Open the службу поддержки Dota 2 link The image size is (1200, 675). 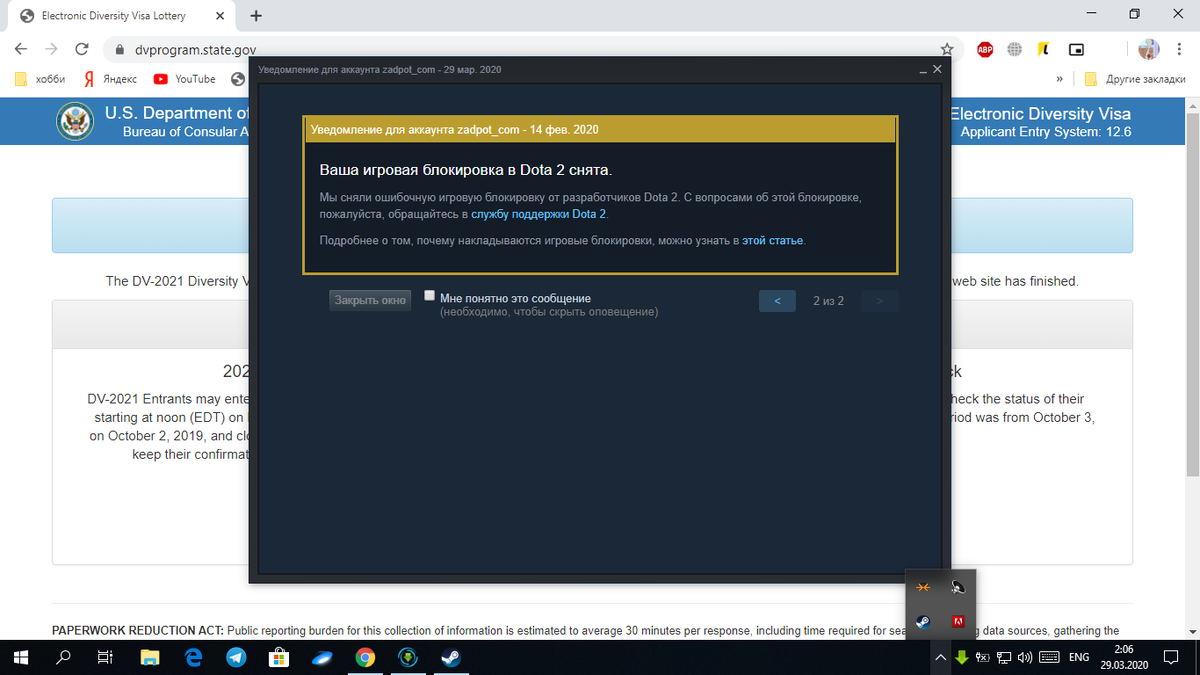[539, 214]
